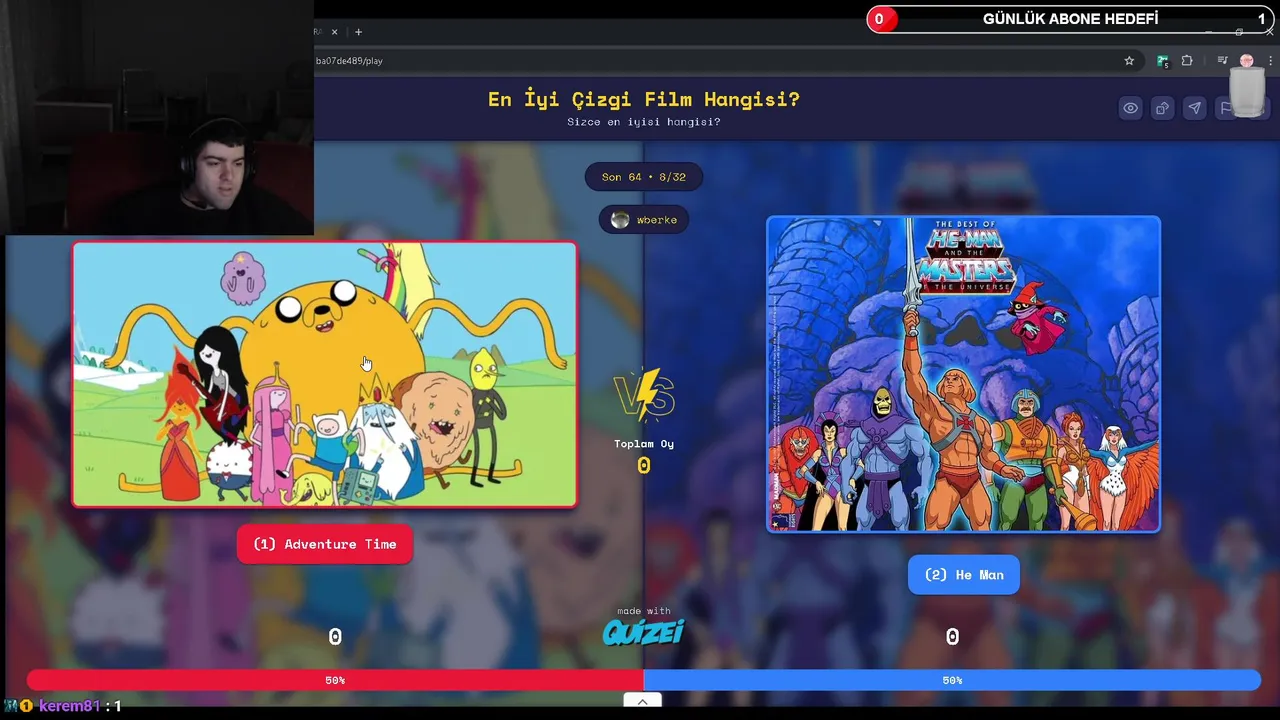Click the webcam overlay of the streamer

(x=157, y=118)
